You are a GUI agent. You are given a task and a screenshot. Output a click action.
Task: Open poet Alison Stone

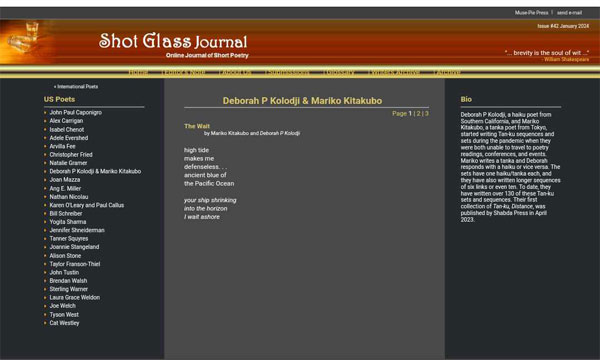[x=65, y=256]
